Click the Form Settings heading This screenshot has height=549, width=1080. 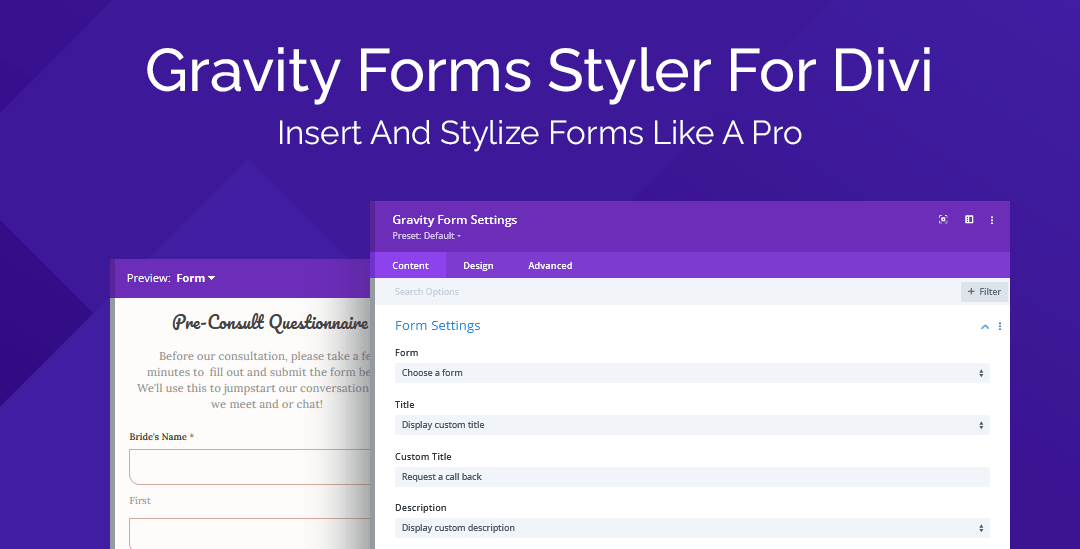[x=437, y=326]
